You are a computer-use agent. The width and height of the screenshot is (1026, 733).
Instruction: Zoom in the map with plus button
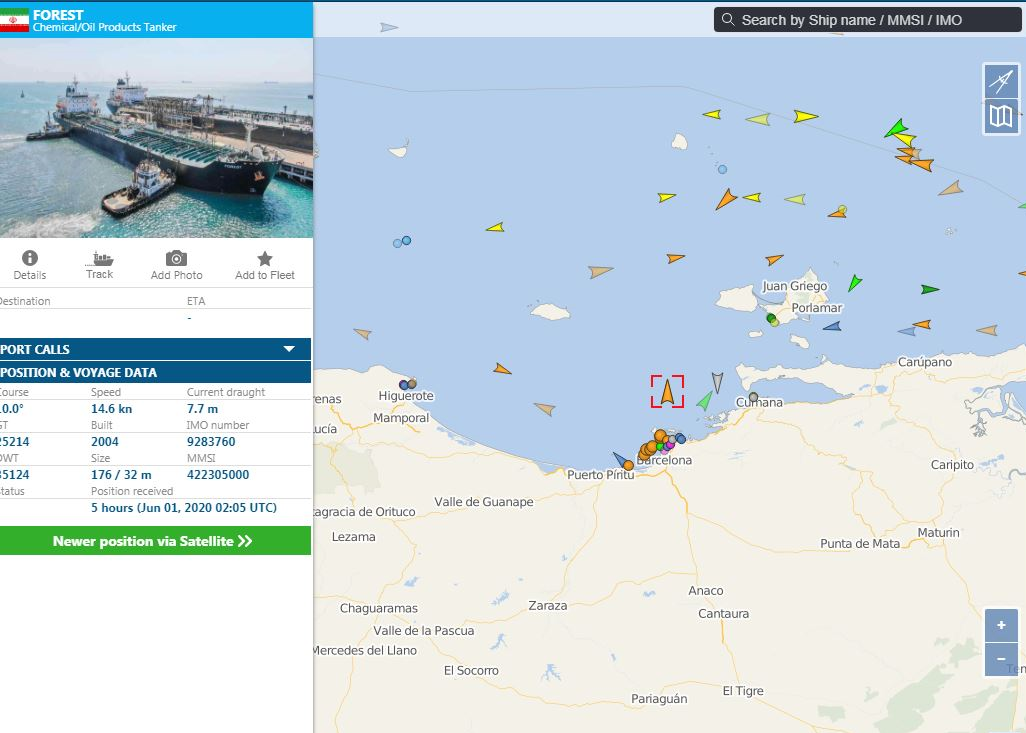point(1001,625)
